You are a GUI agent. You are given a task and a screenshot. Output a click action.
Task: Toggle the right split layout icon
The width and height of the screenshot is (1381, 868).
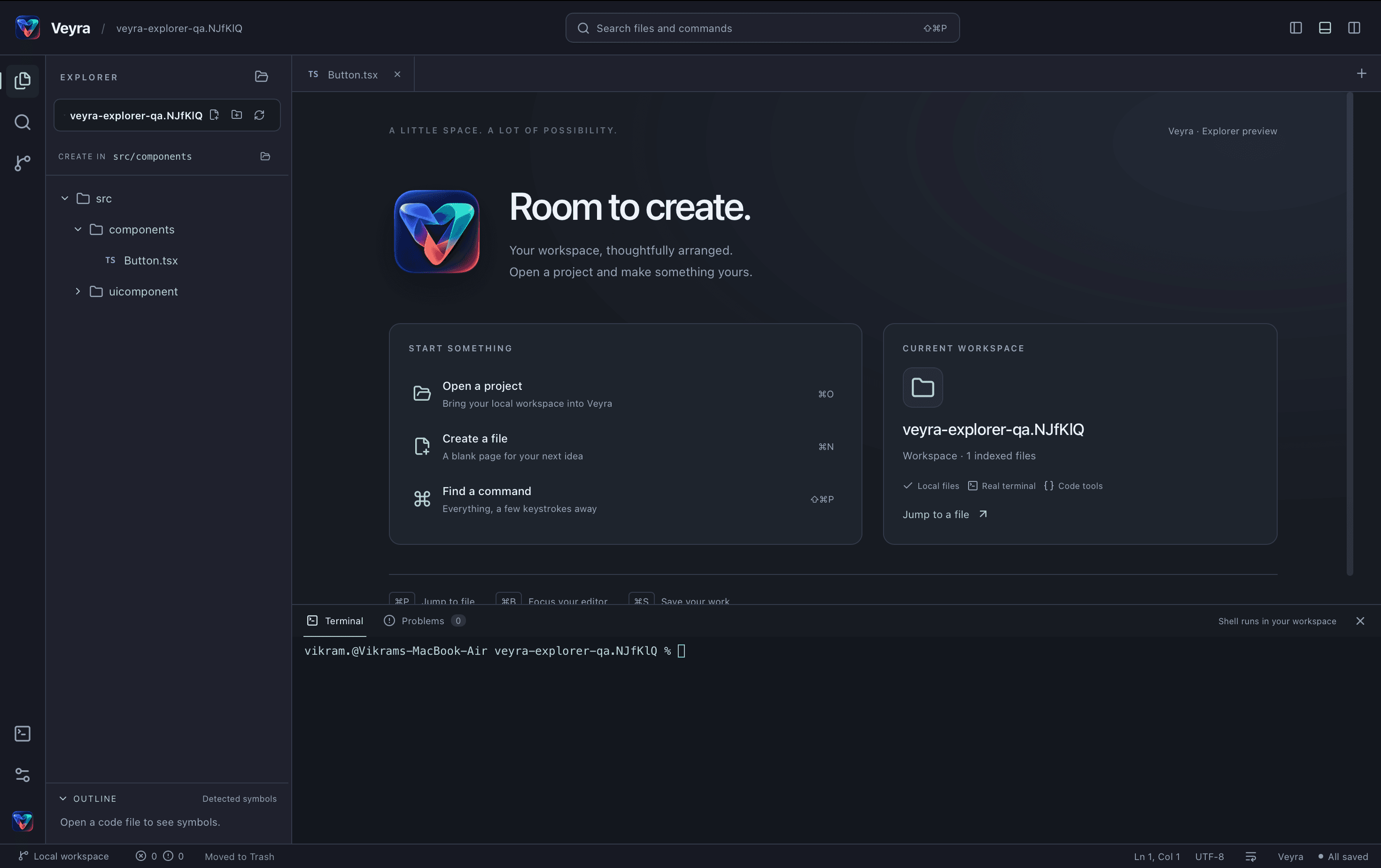point(1354,28)
